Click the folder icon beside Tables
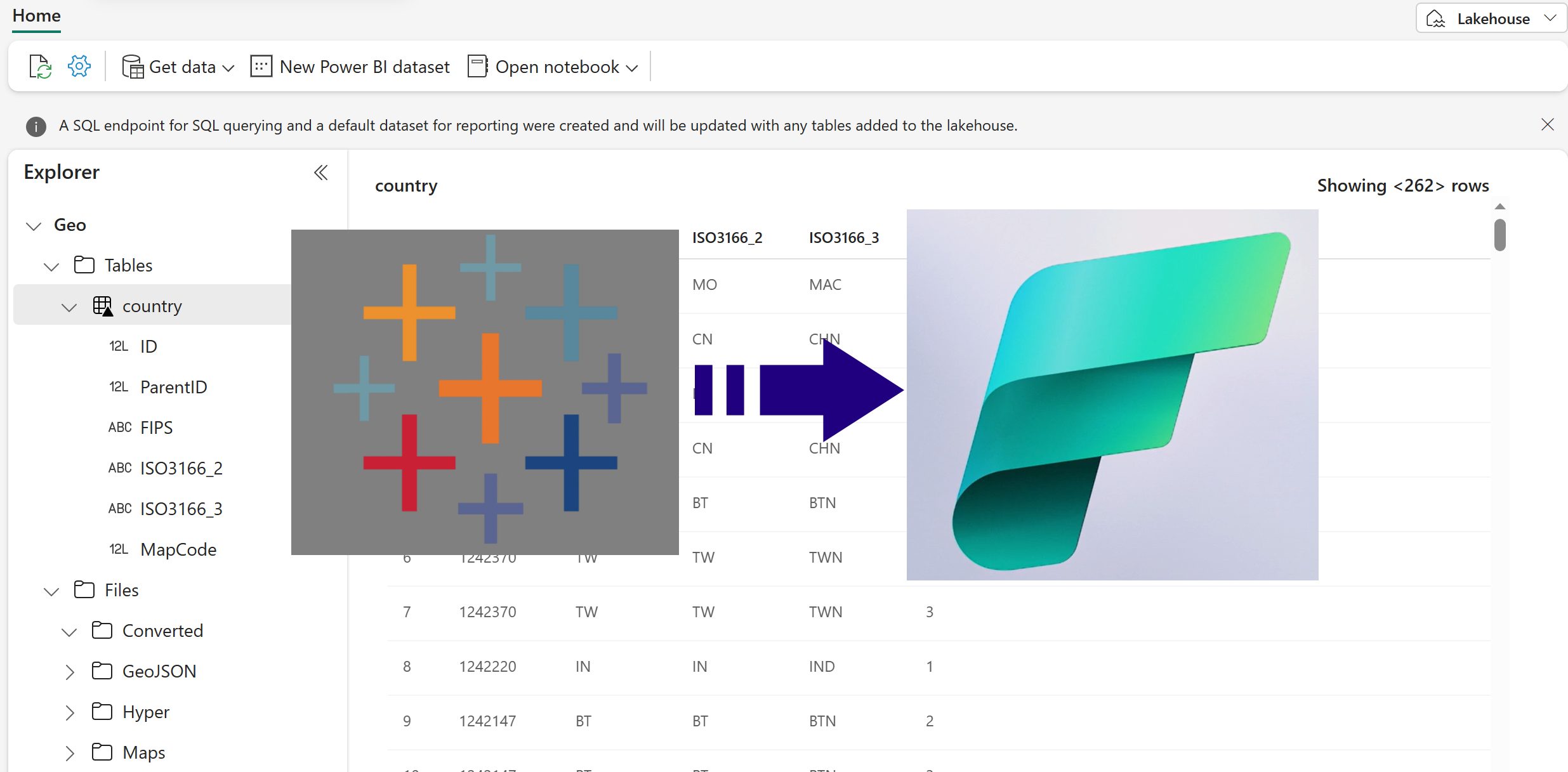1568x772 pixels. coord(84,265)
